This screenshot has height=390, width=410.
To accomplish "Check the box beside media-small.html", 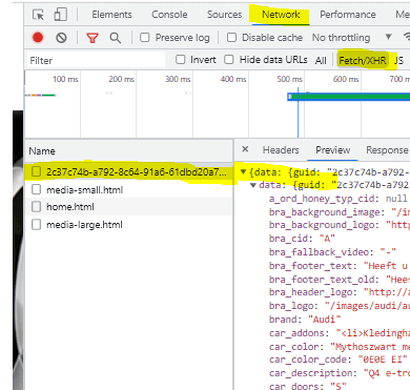I will tap(36, 190).
